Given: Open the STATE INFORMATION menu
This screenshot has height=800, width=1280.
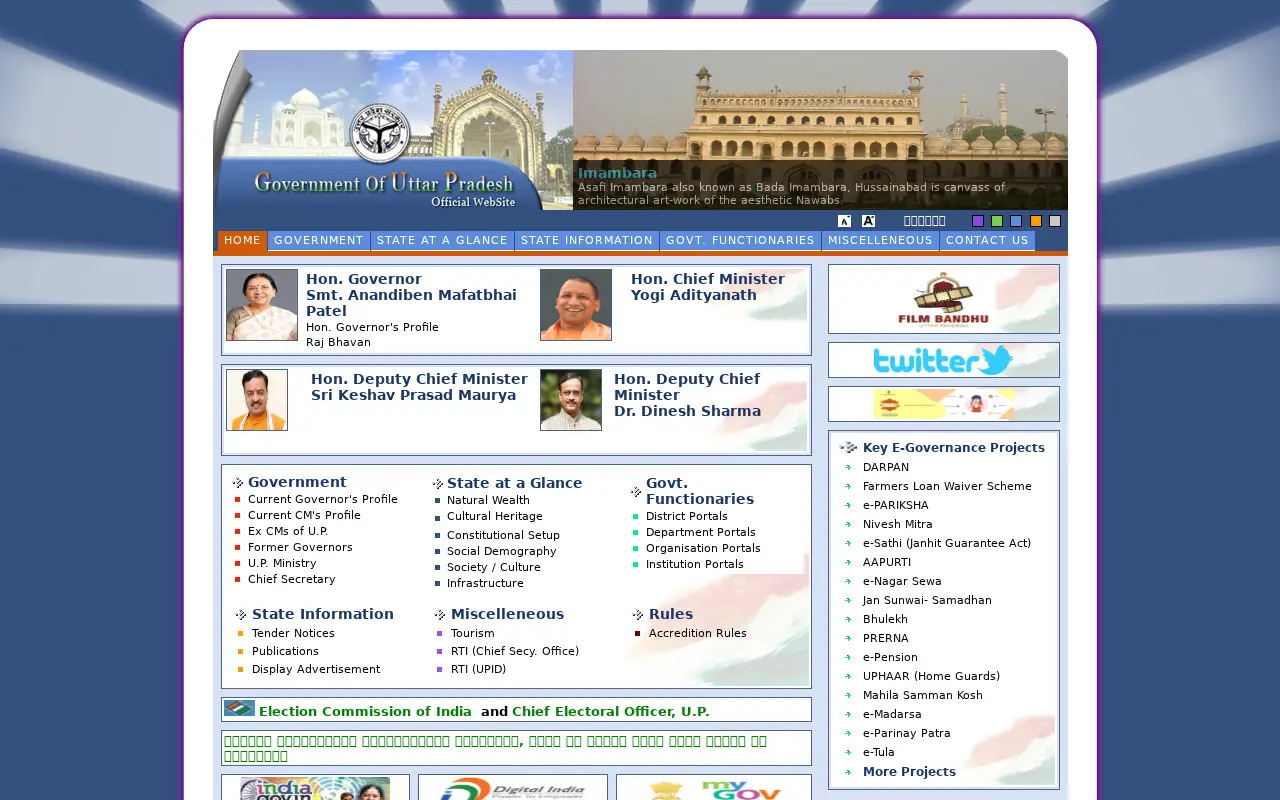Looking at the screenshot, I should (587, 241).
